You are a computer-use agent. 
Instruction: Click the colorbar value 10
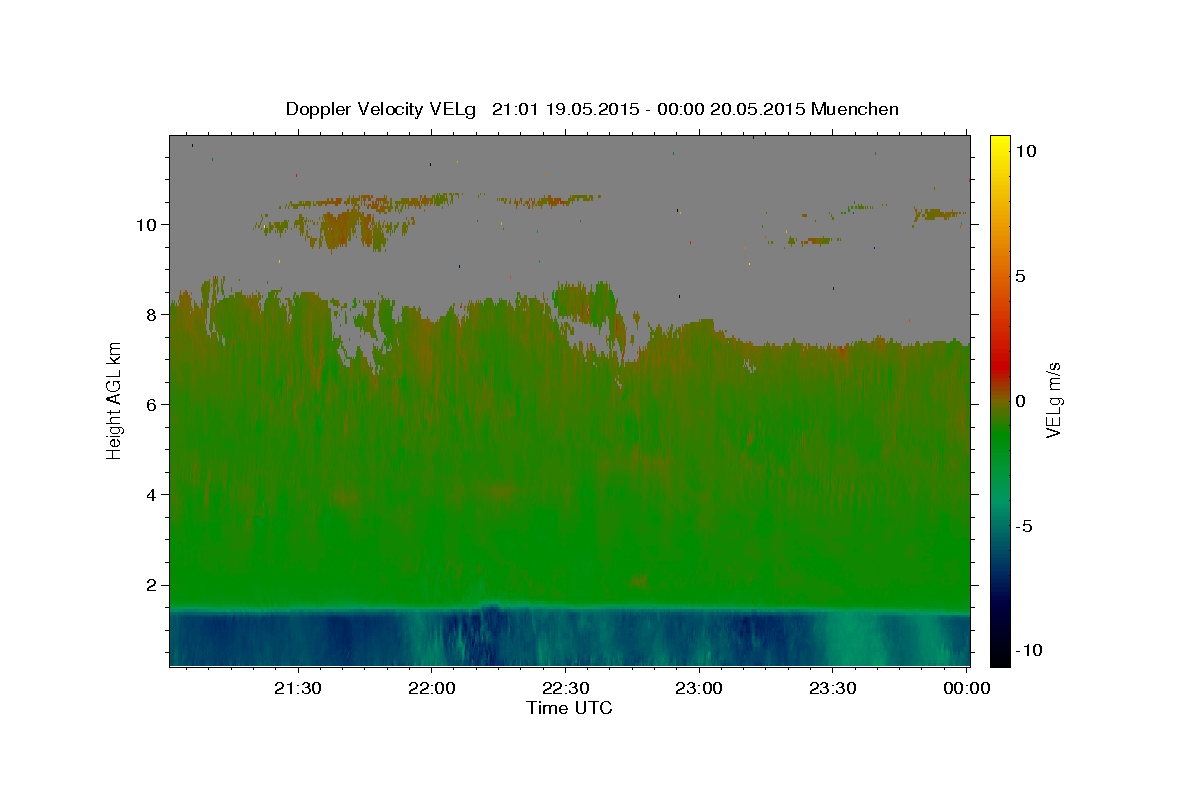tap(1025, 151)
